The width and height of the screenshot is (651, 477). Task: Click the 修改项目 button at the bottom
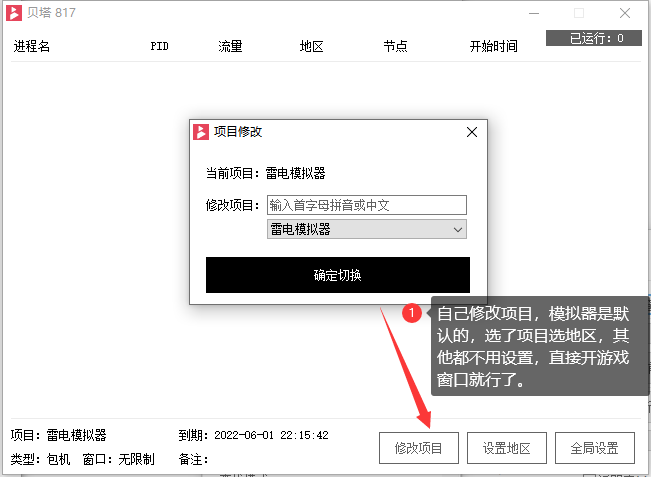coord(418,448)
